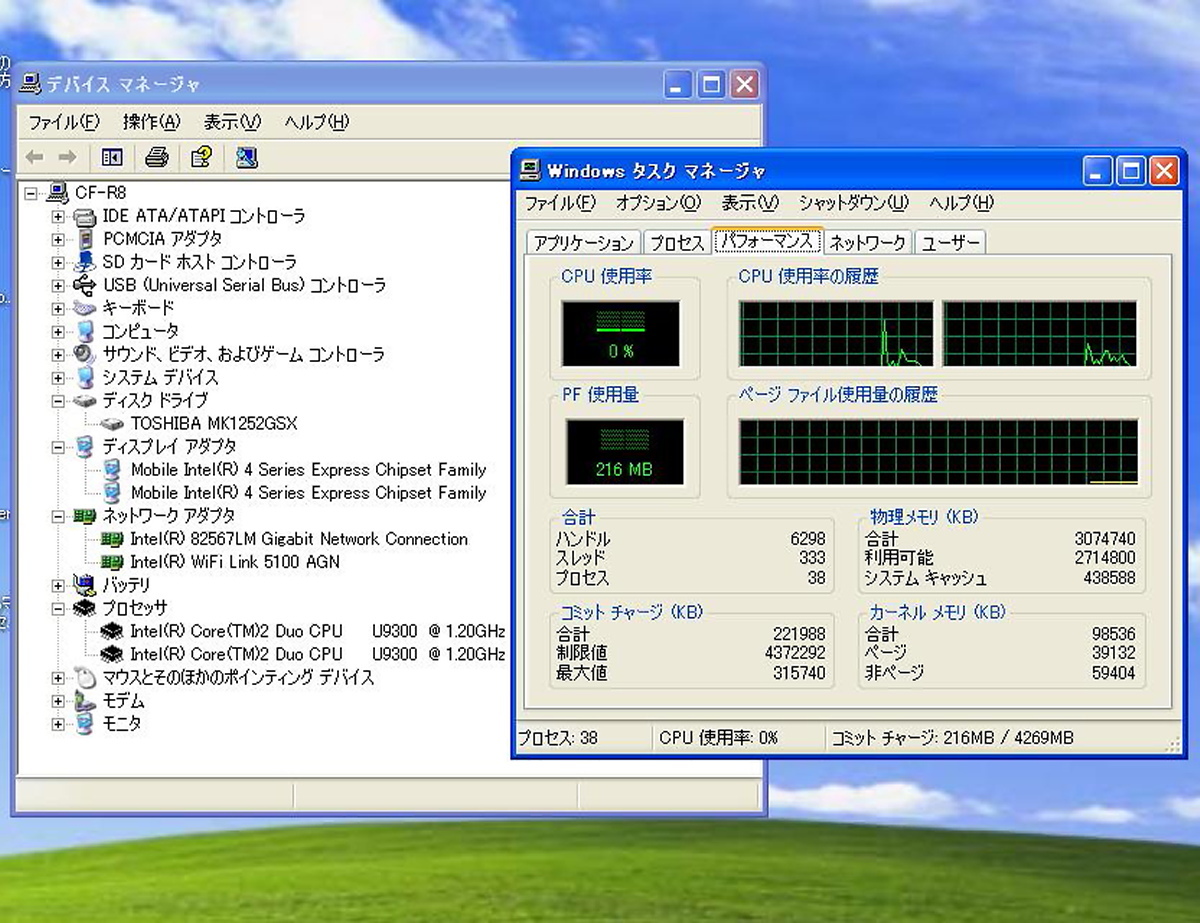
Task: Expand the USB controller node
Action: click(x=58, y=285)
